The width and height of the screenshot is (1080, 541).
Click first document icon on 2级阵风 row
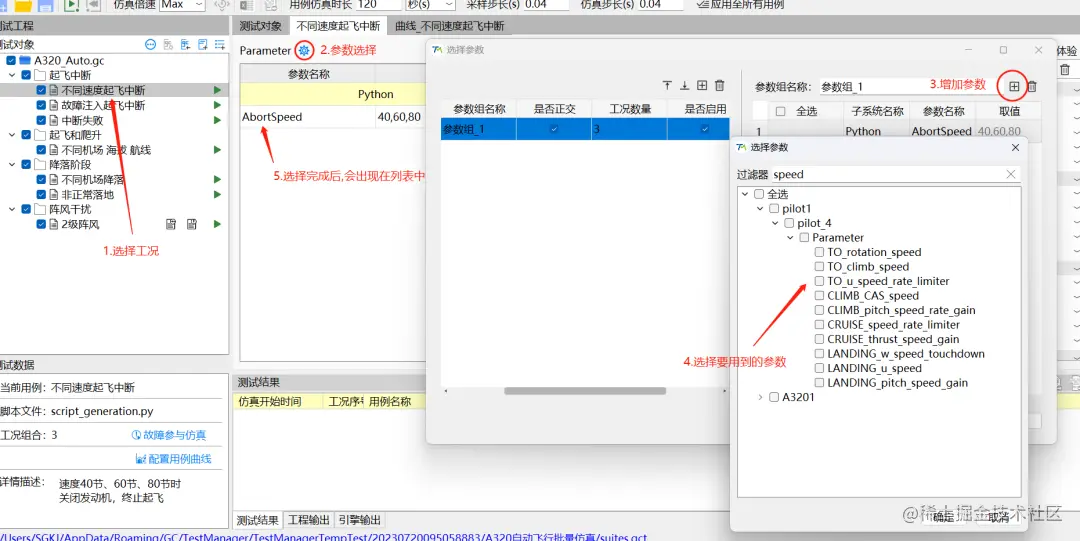coord(171,224)
